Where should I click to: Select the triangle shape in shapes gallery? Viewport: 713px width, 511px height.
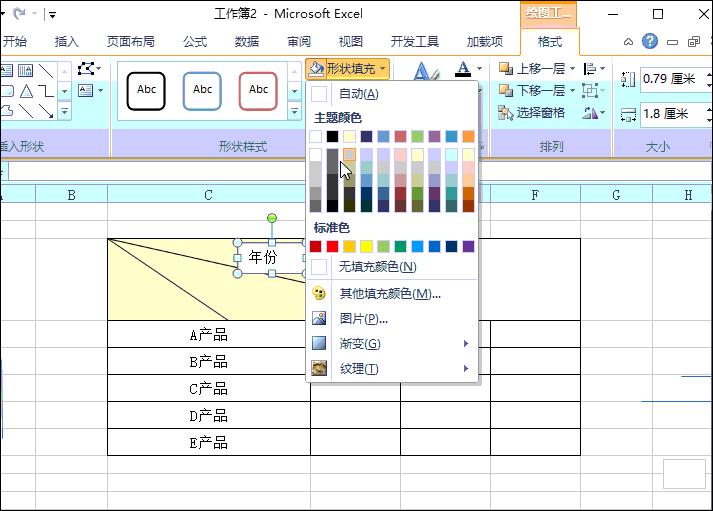[26, 91]
